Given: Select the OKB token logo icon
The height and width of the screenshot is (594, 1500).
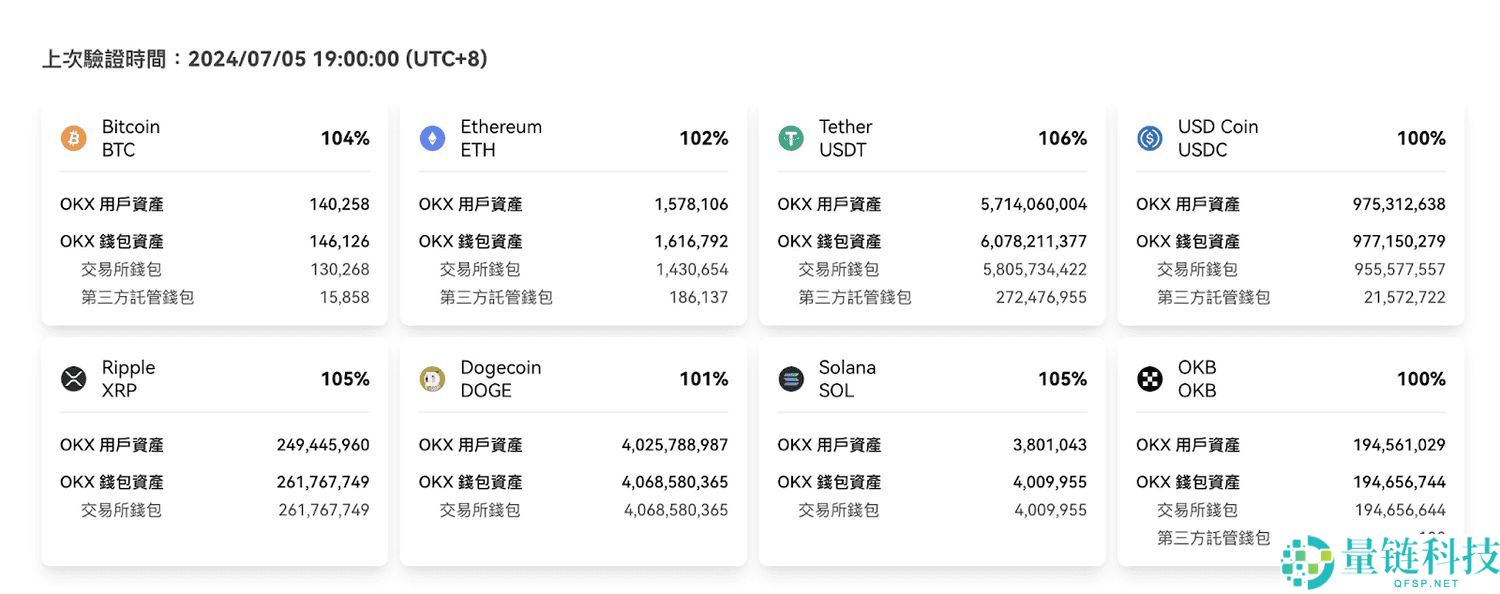Looking at the screenshot, I should [1150, 380].
